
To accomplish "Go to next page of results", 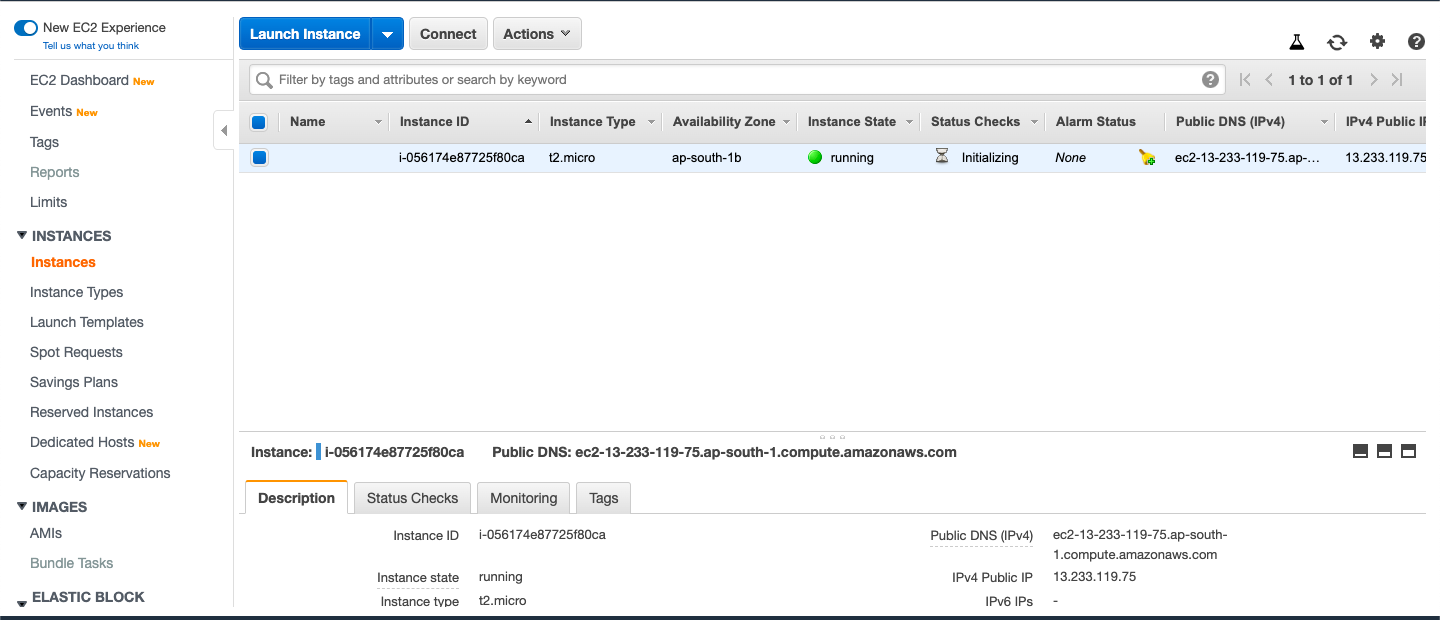I will [x=1374, y=80].
